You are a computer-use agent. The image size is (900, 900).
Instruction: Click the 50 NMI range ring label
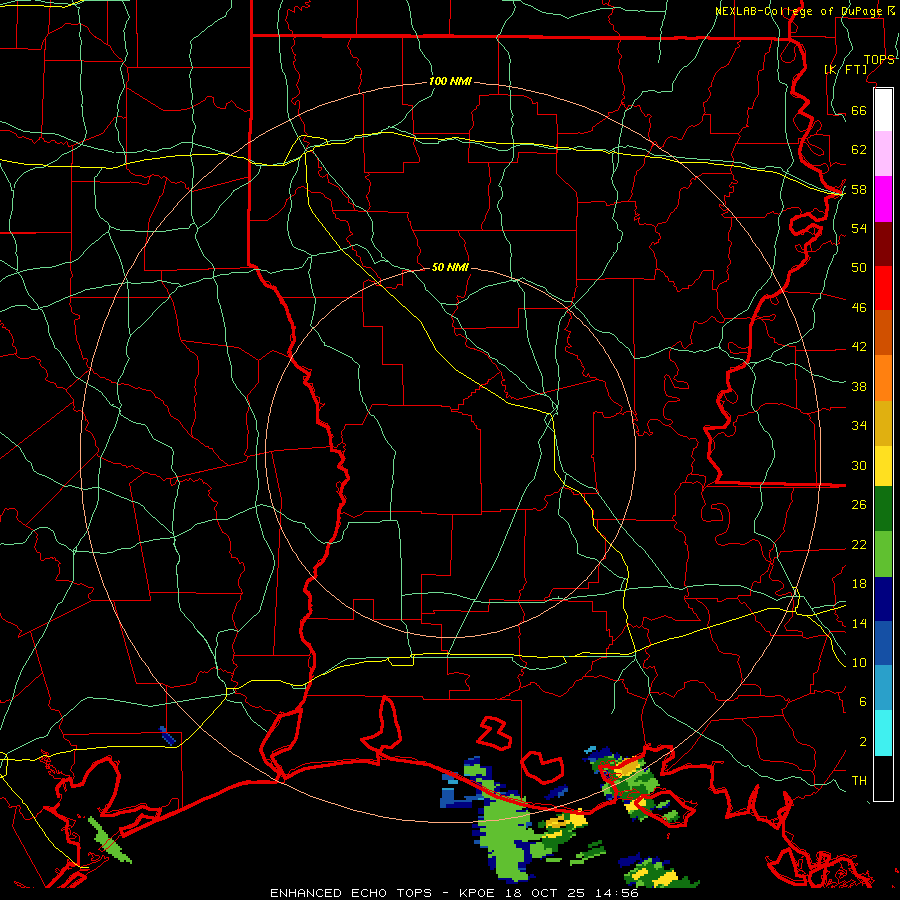coord(450,267)
